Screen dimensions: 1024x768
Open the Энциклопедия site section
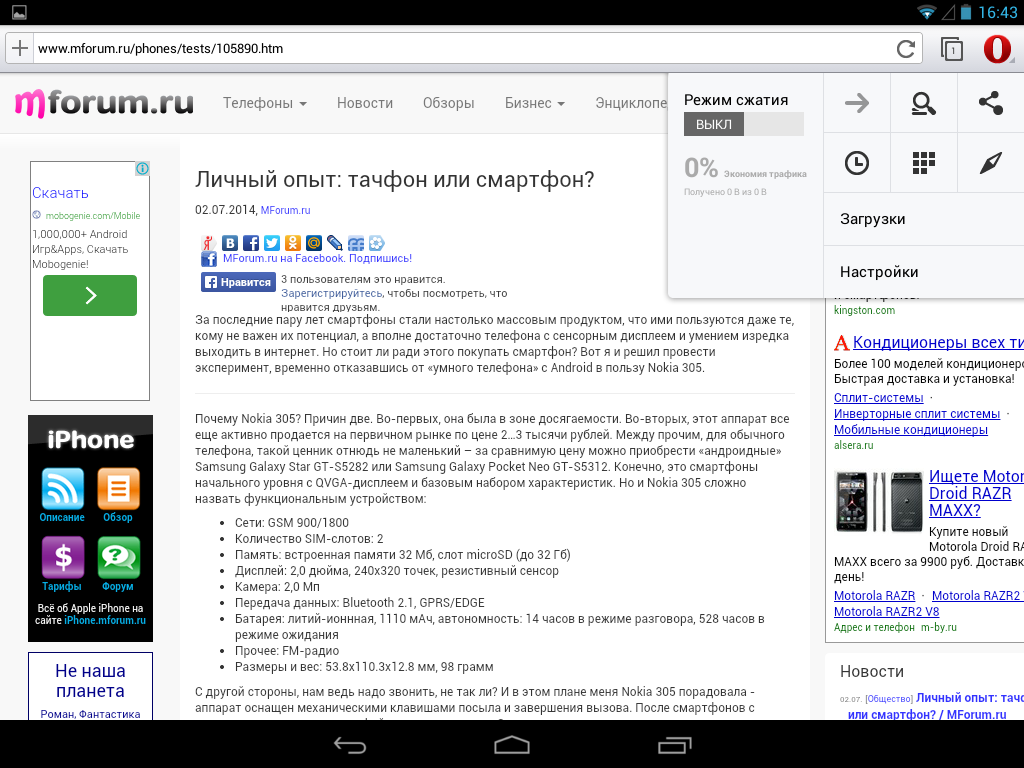click(x=631, y=103)
